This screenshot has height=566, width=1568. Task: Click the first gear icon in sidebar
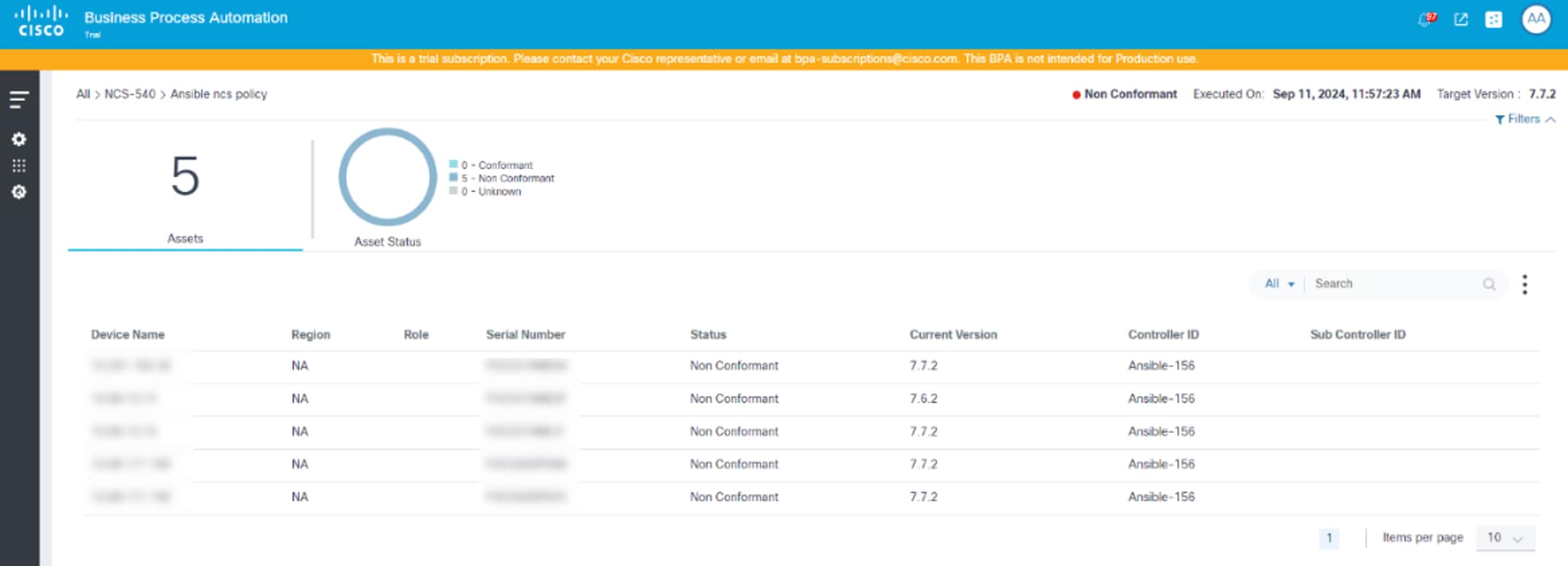pos(19,139)
